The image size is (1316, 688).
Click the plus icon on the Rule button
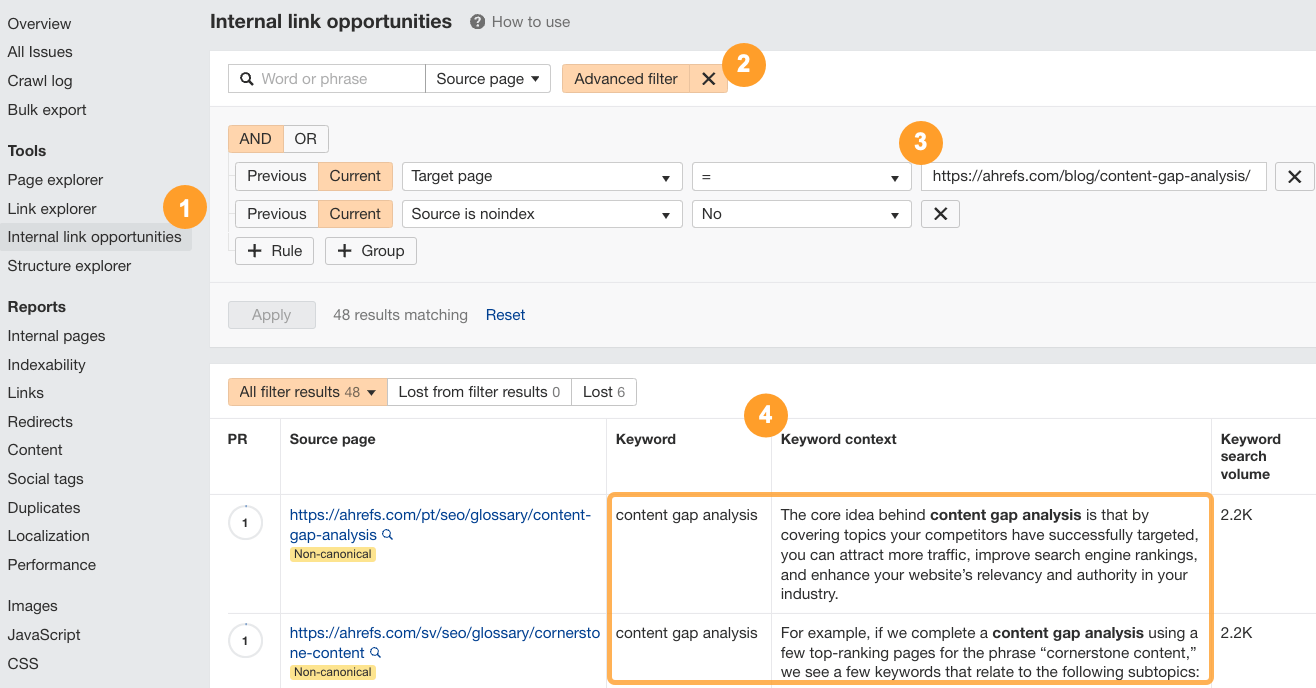tap(257, 251)
